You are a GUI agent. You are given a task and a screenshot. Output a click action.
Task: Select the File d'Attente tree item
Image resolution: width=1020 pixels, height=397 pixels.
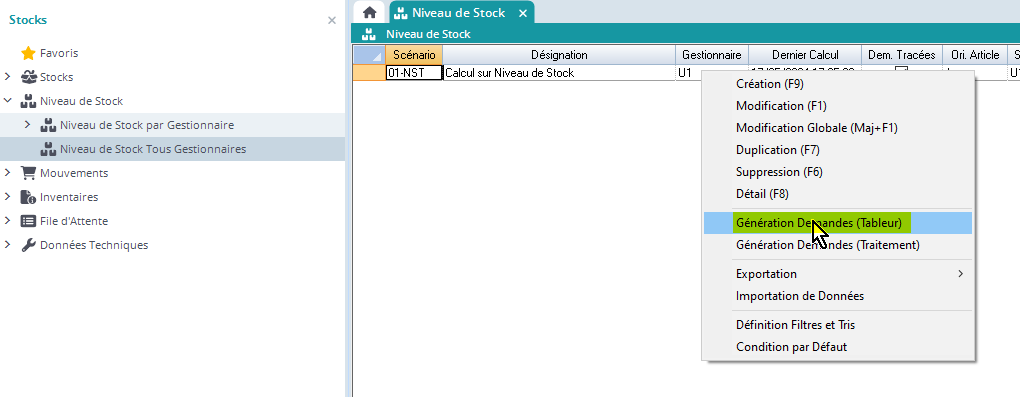point(74,221)
